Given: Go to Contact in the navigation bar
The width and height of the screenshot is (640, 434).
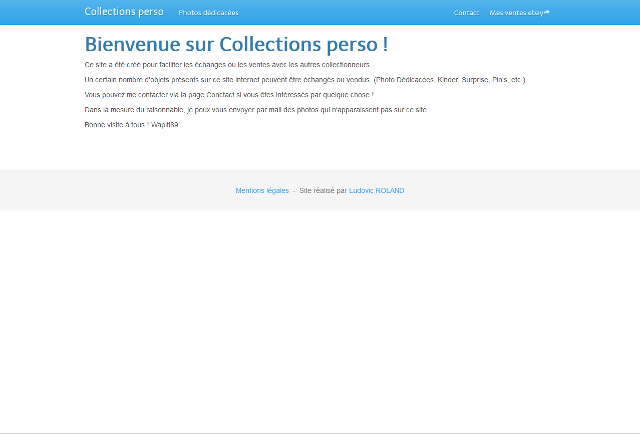Looking at the screenshot, I should (x=466, y=13).
